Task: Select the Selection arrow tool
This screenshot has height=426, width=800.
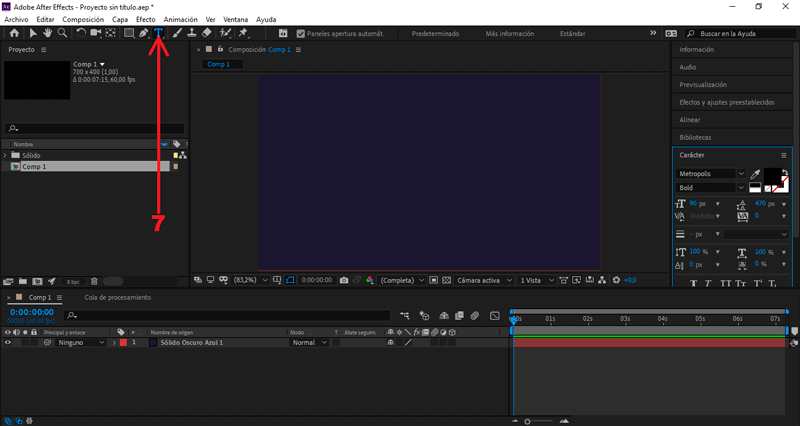Action: 33,33
